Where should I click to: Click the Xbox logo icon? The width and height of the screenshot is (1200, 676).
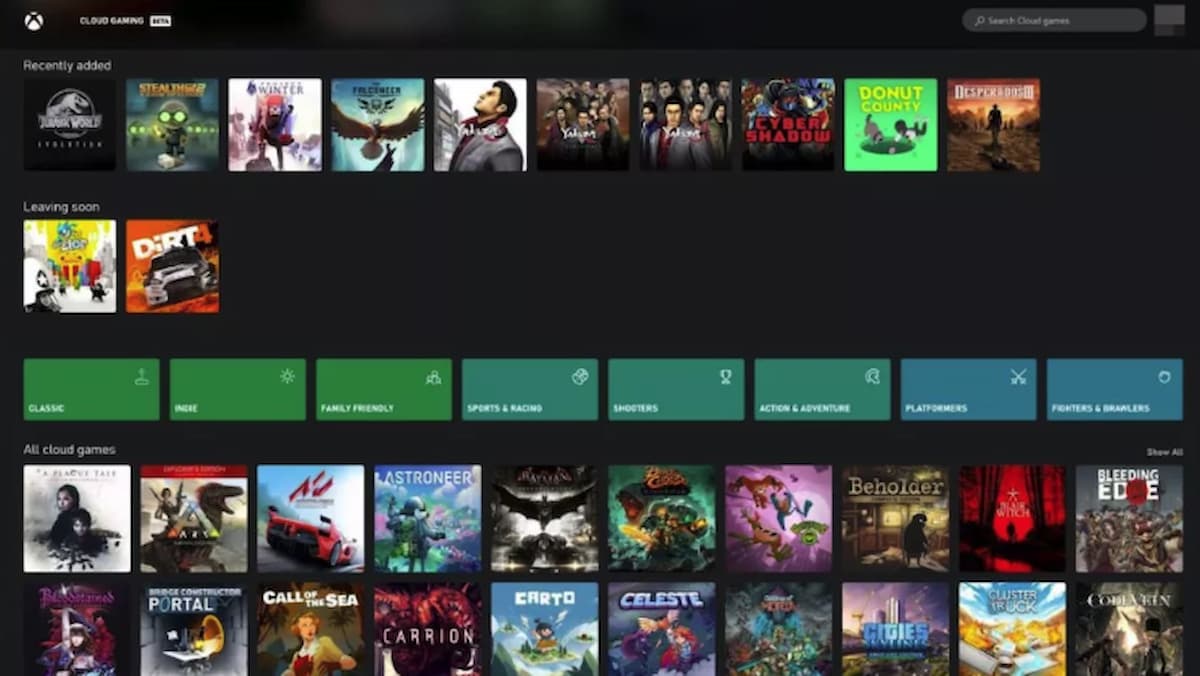point(34,21)
